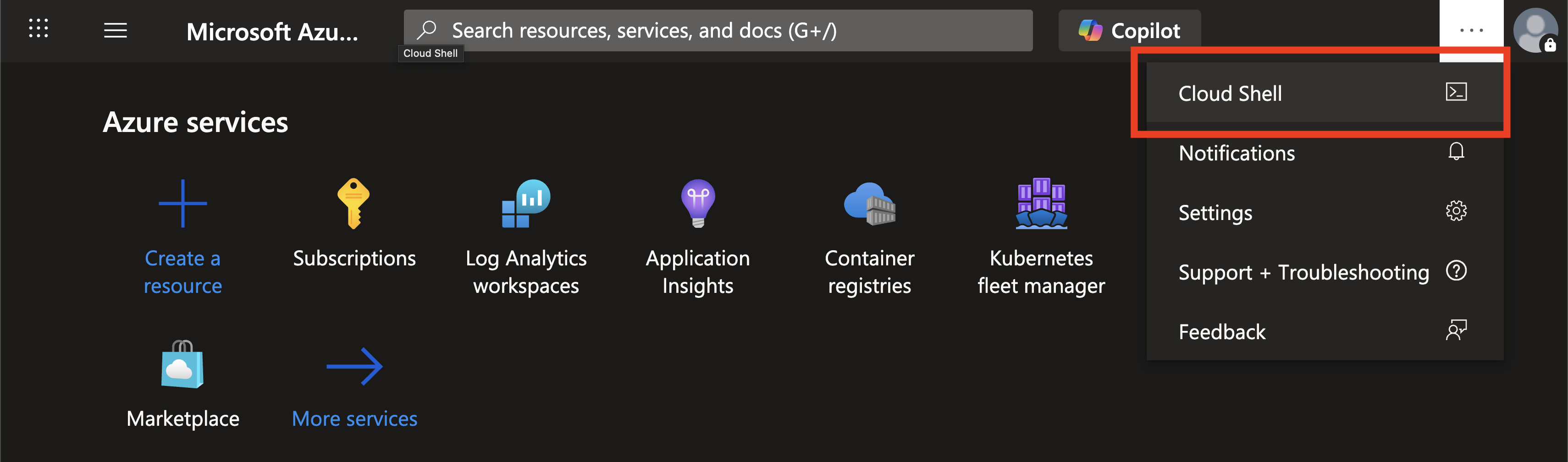Click the account avatar picture
This screenshot has height=462, width=1568.
tap(1536, 30)
